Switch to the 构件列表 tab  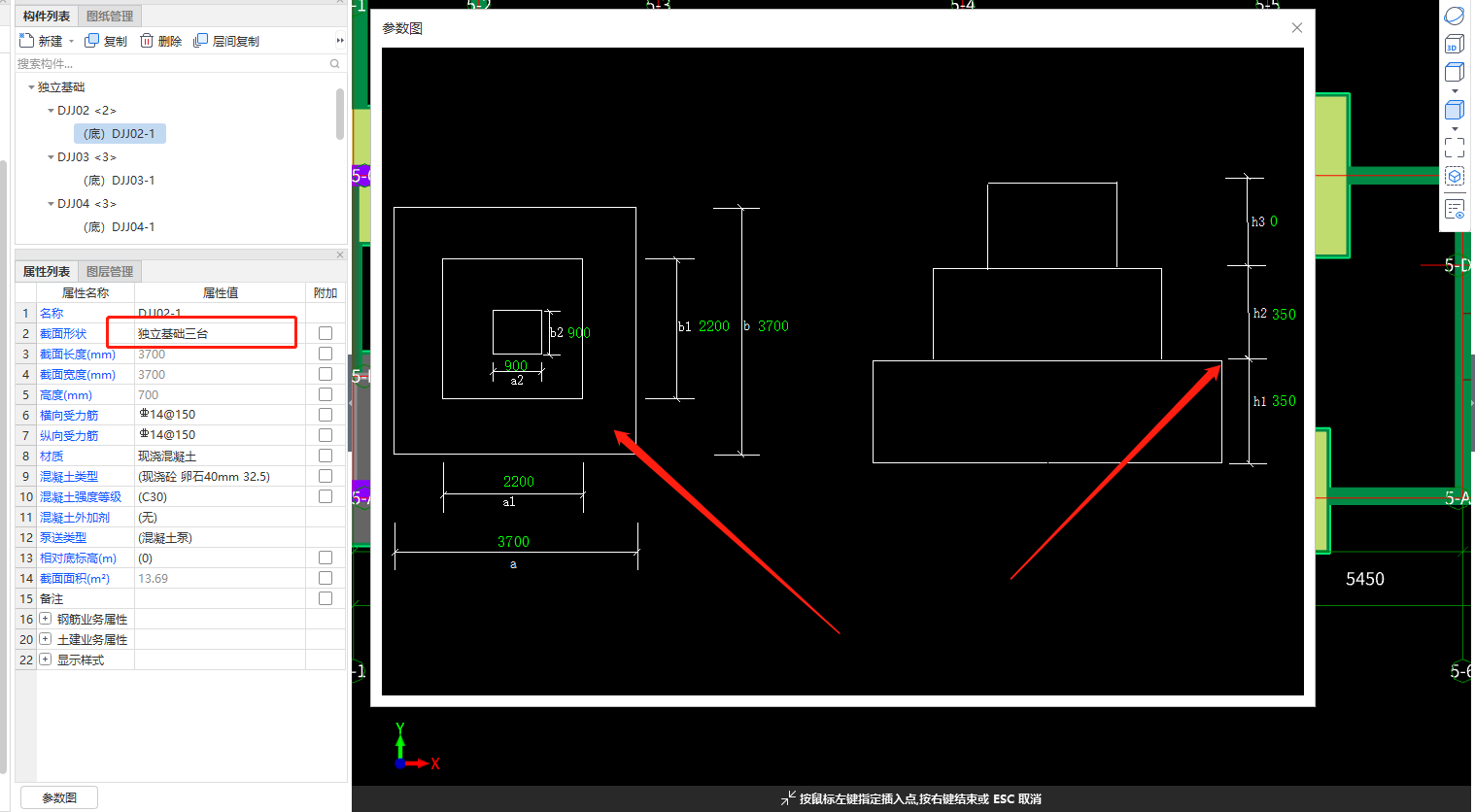tap(47, 16)
